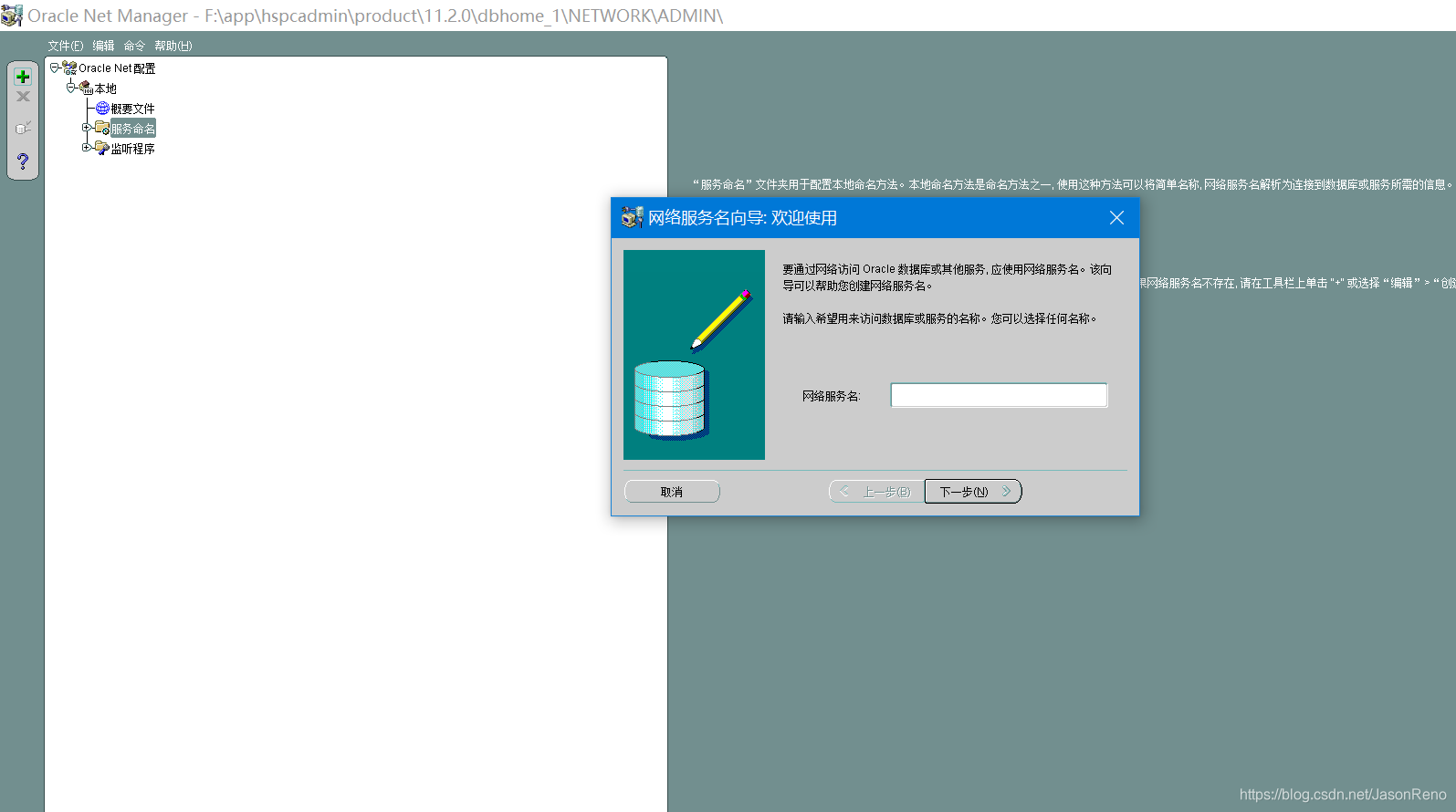Image resolution: width=1456 pixels, height=812 pixels.
Task: Click the Oracle Net Manager title icon
Action: [12, 16]
